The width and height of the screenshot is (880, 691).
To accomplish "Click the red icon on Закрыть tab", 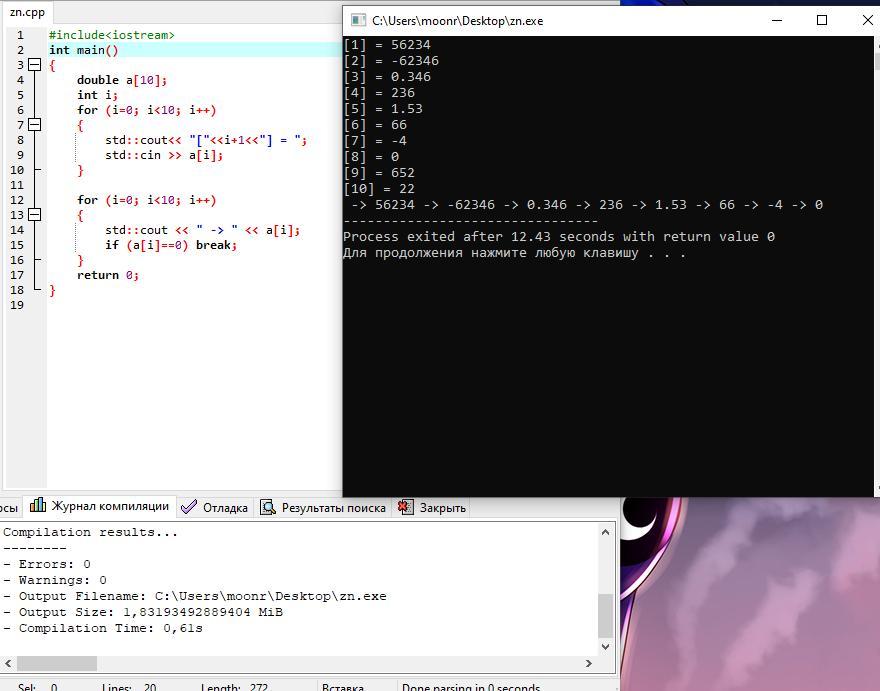I will coord(405,507).
